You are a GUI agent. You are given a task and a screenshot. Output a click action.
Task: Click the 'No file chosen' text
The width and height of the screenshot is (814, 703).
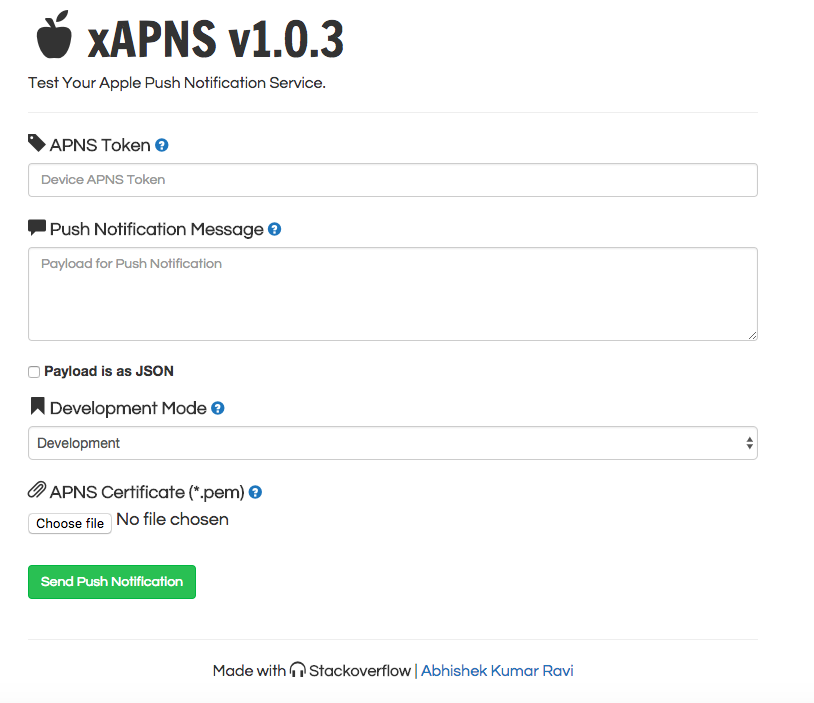pyautogui.click(x=172, y=519)
